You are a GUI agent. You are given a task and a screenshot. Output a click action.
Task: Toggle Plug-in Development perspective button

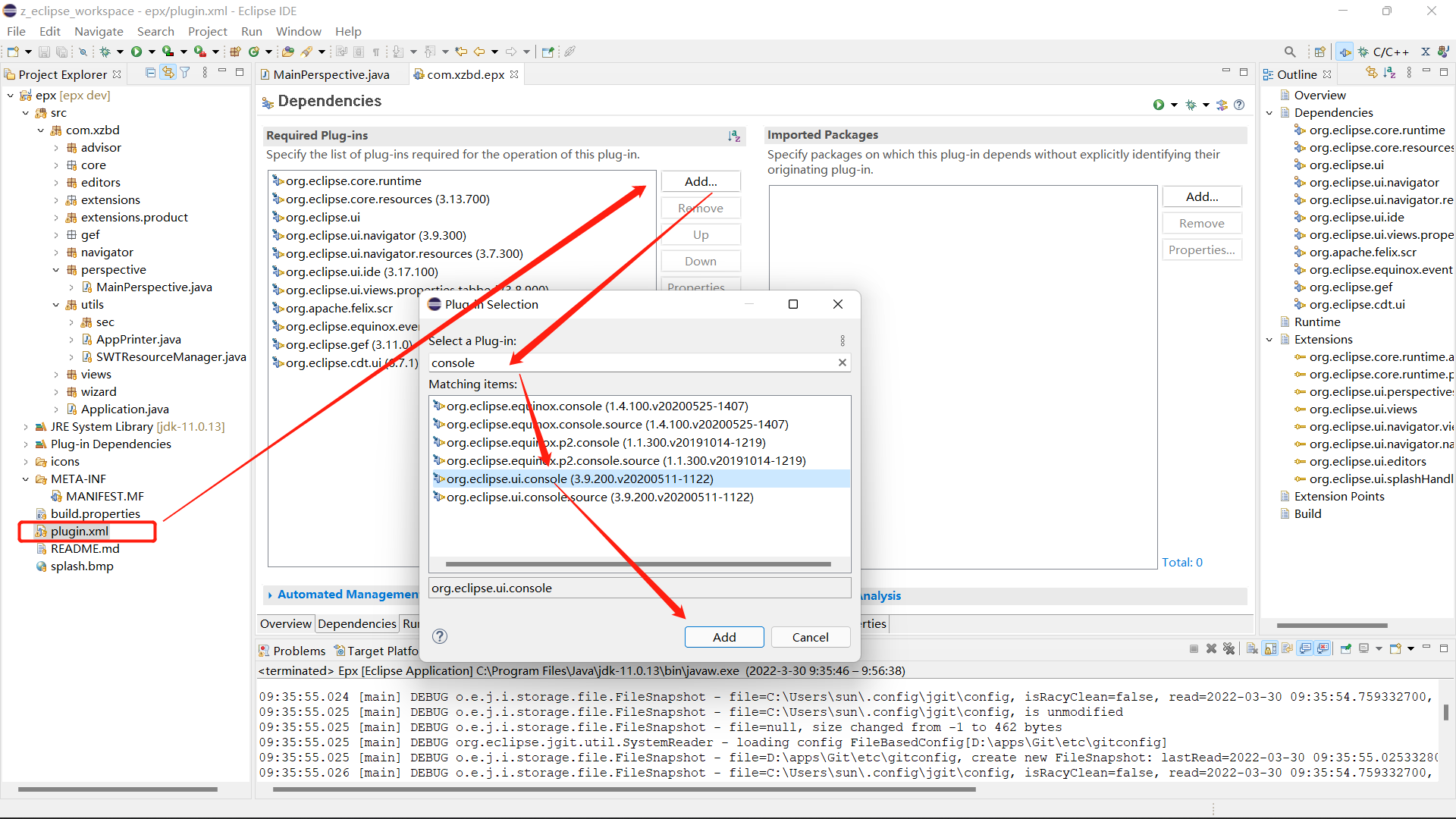click(1344, 52)
